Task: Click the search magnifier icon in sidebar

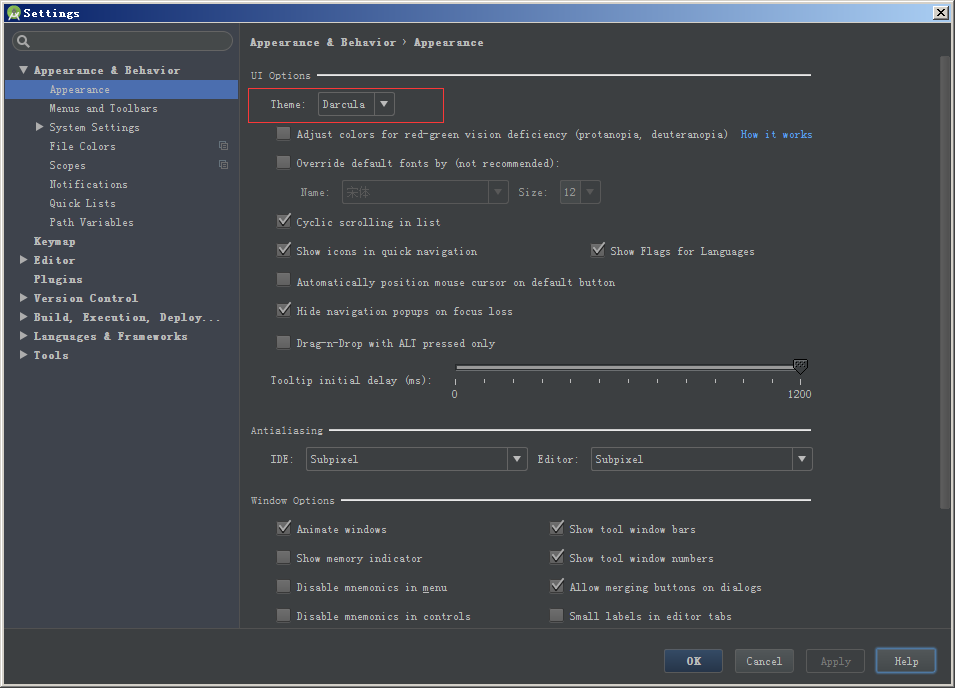Action: click(23, 42)
